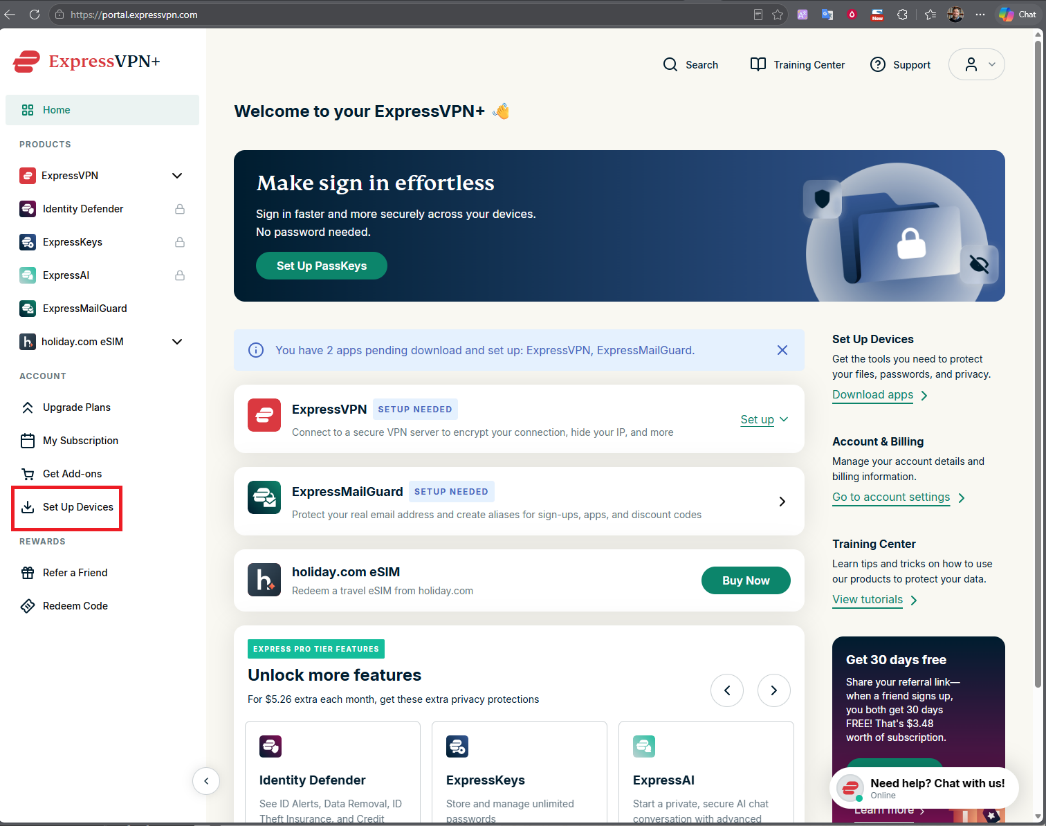Click Buy Now for holiday.com eSIM
This screenshot has height=826, width=1046.
(x=746, y=580)
